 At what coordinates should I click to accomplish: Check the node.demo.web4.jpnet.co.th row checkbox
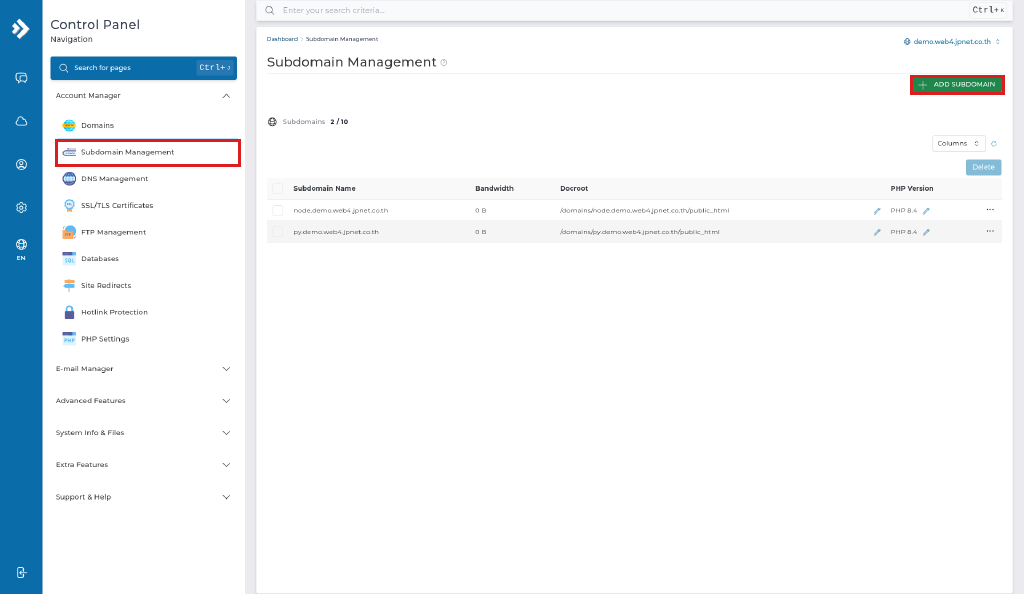(x=278, y=210)
